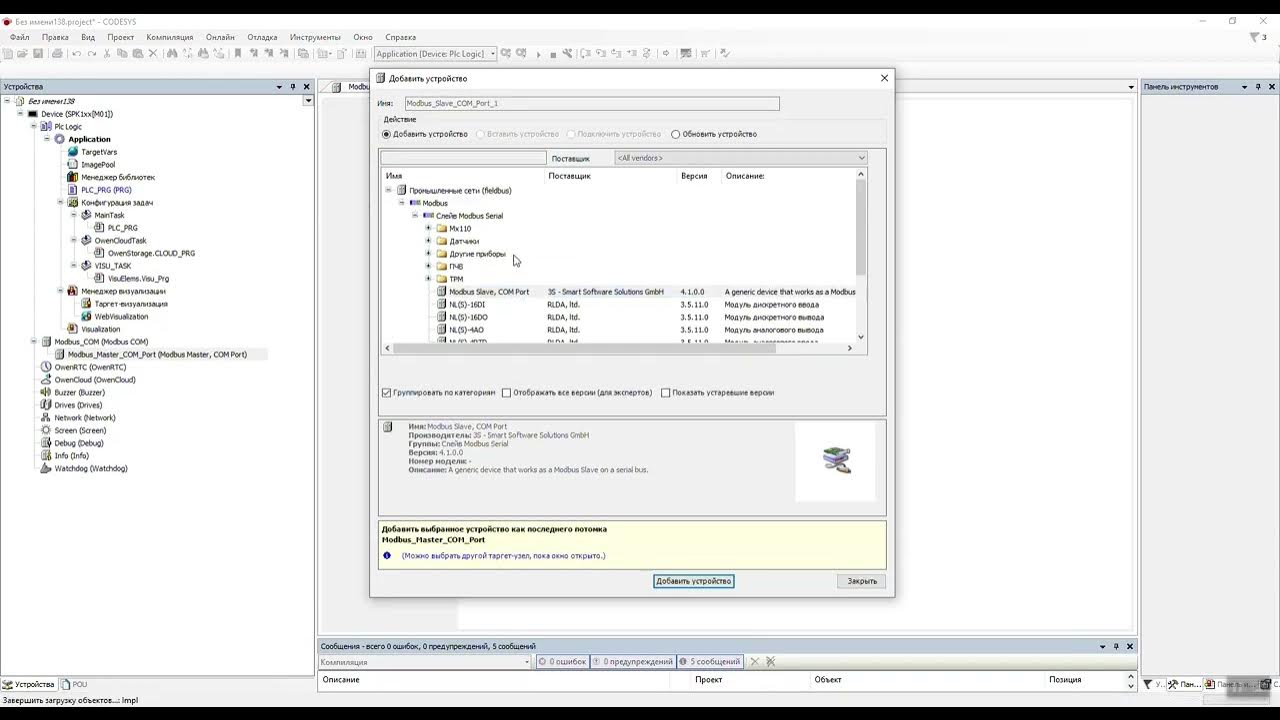This screenshot has height=720, width=1280.
Task: Click the Undo toolbar icon
Action: click(76, 54)
